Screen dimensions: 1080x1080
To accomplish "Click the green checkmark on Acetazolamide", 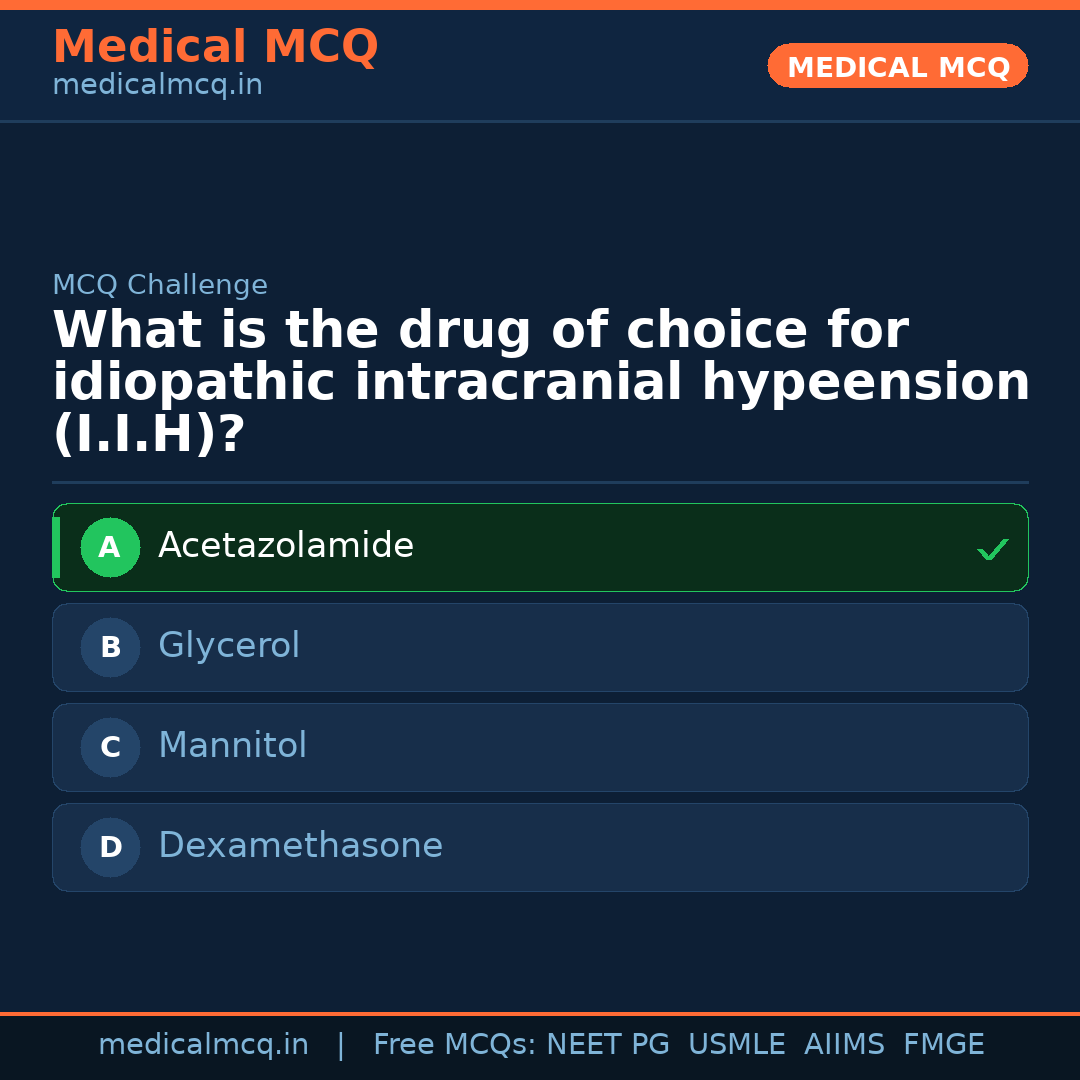I will click(992, 549).
